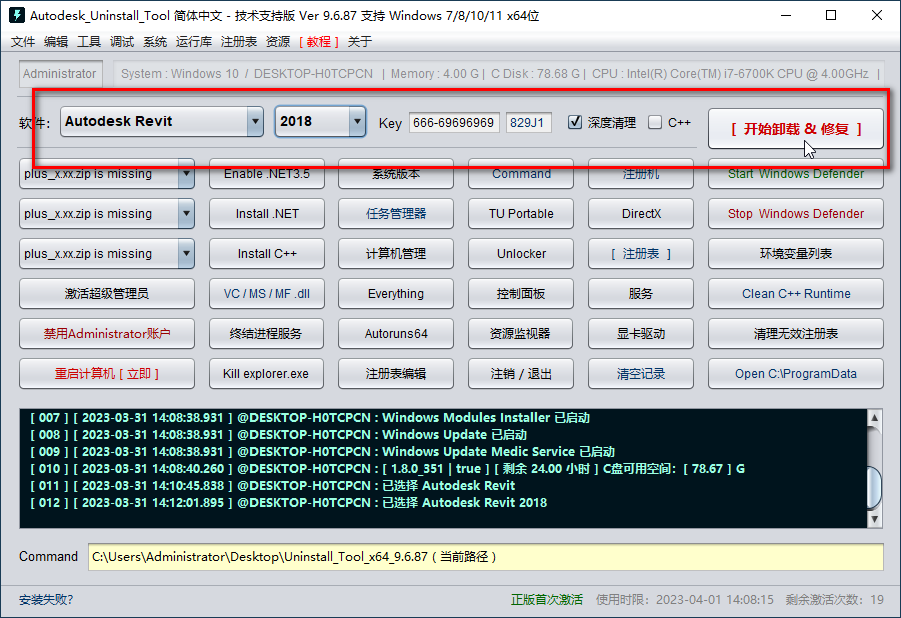The image size is (901, 618).
Task: Click the Command path input field
Action: [x=486, y=556]
